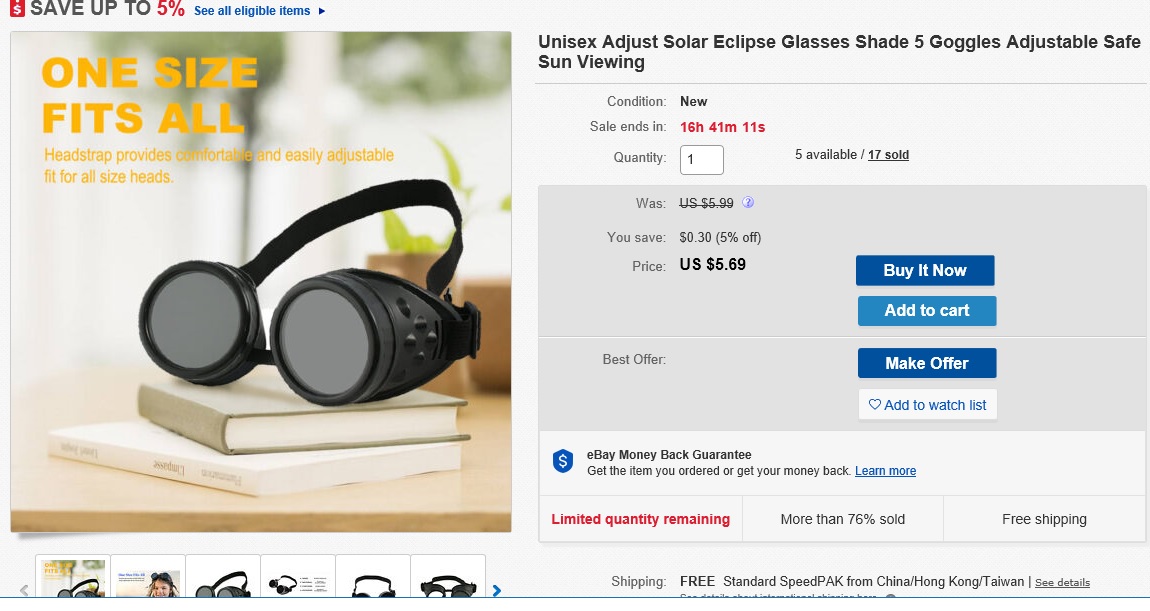Click the arrow beside See all eligible items
The image size is (1150, 611).
coord(321,12)
